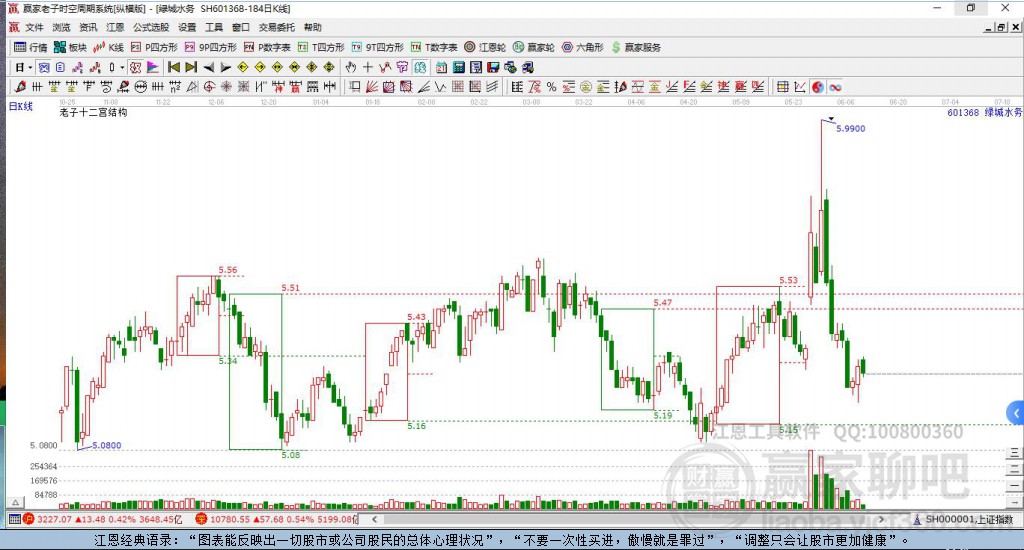Viewport: 1024px width, 550px height.
Task: Click the 3227.07 index value in status bar
Action: (54, 519)
